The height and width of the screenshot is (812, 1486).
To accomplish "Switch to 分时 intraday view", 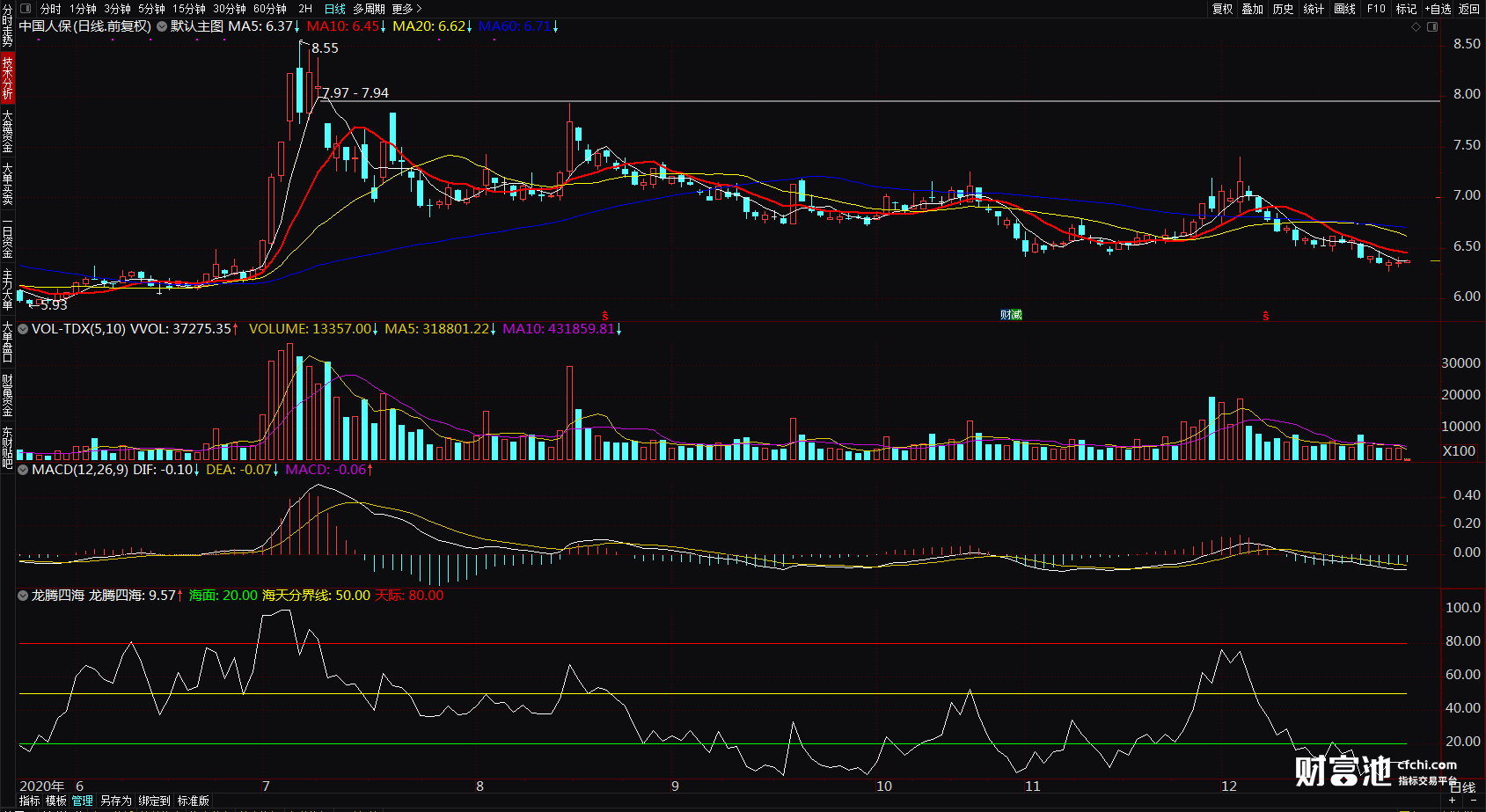I will [51, 9].
